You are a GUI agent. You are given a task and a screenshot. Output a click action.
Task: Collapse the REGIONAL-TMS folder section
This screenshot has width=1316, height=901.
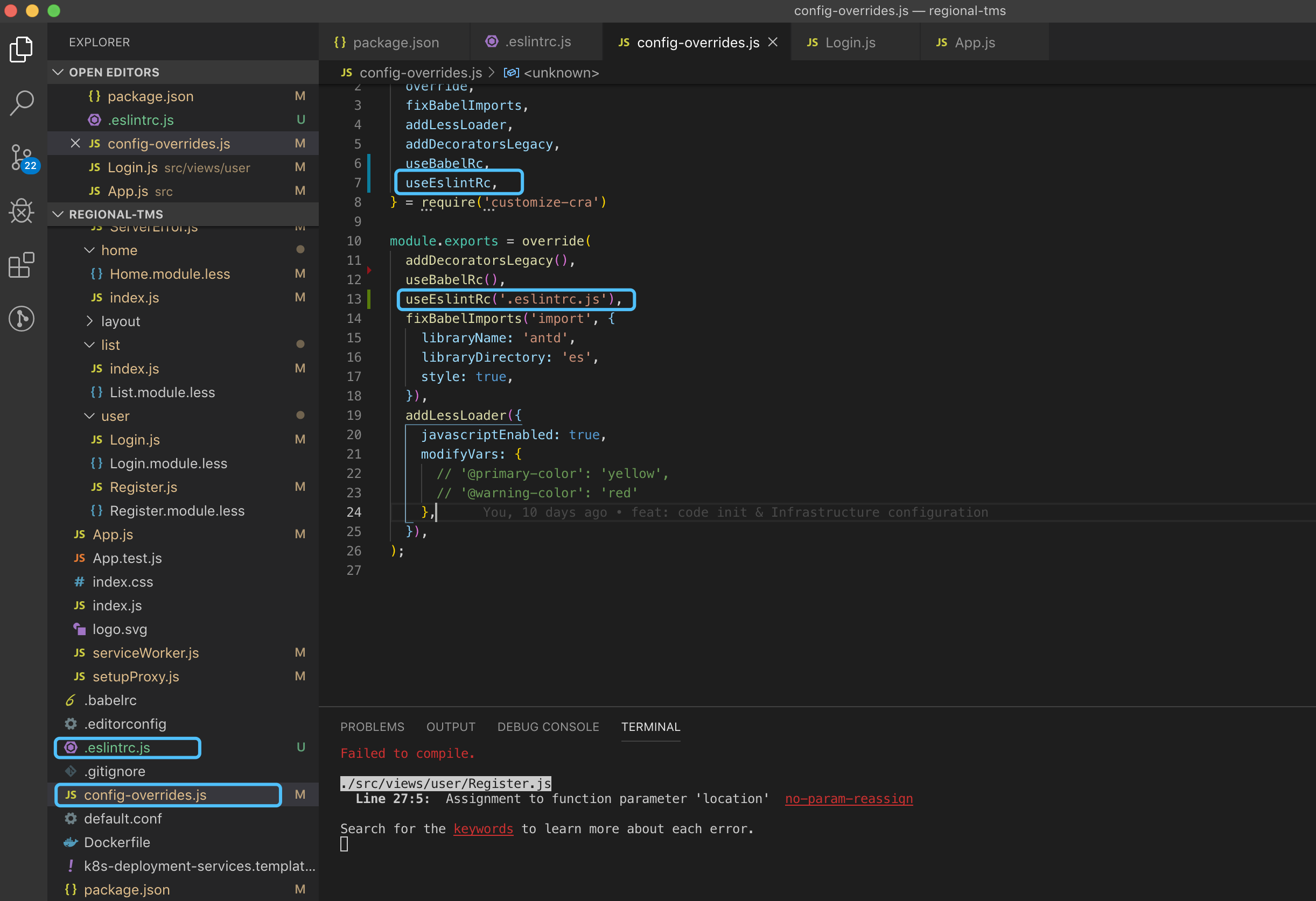pos(183,215)
